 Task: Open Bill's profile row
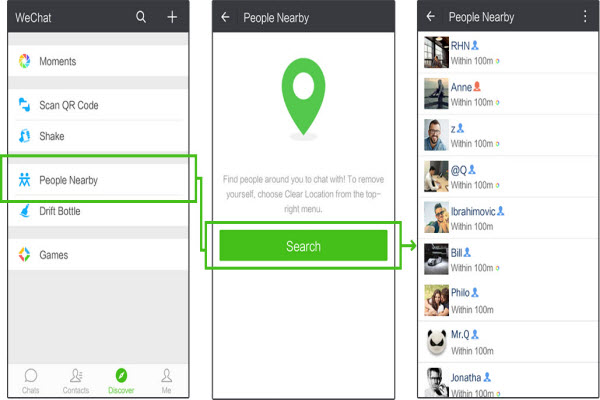(508, 259)
